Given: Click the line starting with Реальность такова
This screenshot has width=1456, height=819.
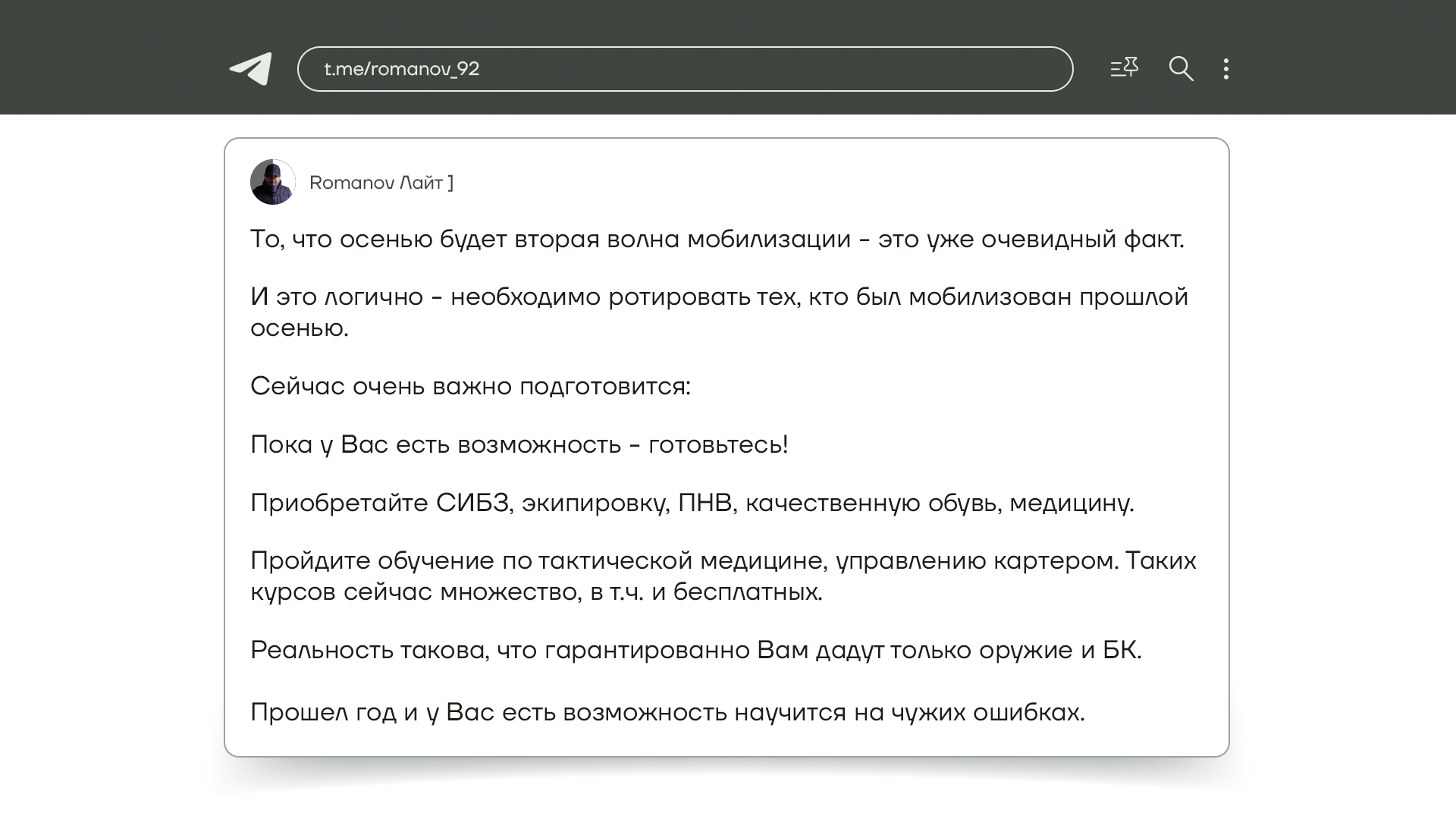Looking at the screenshot, I should [x=695, y=651].
